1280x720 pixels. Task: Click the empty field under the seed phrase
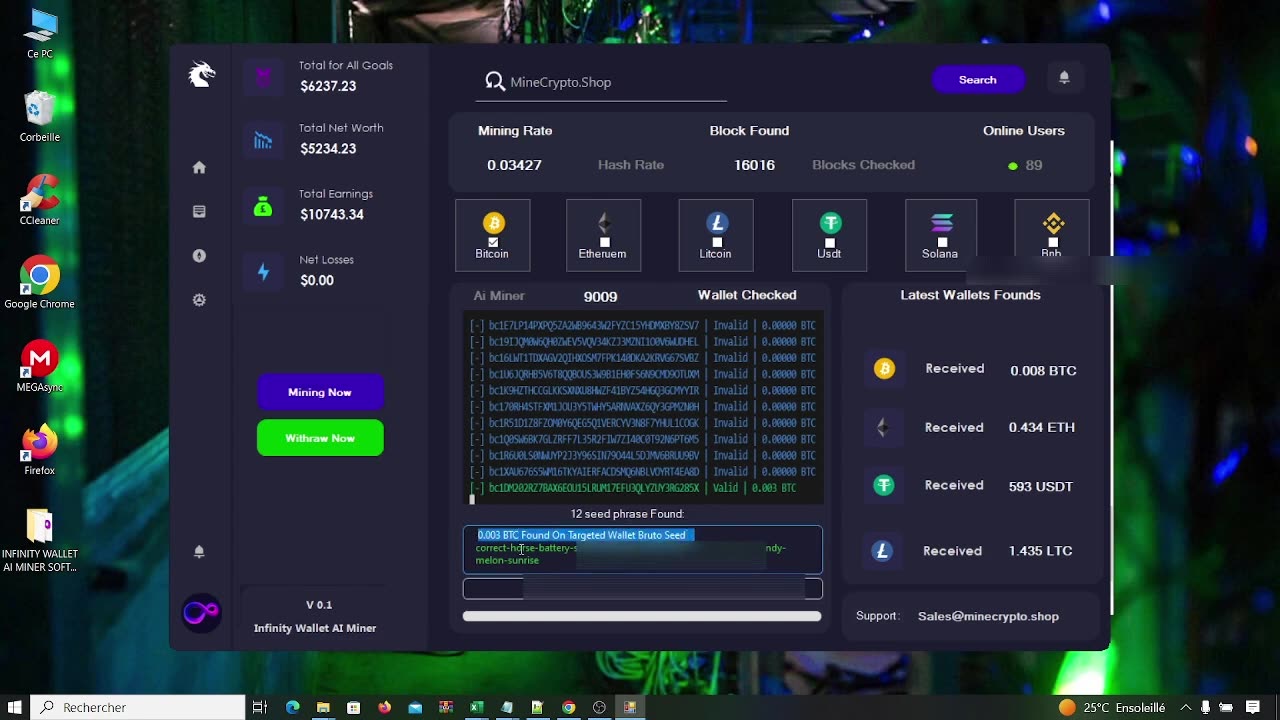(x=642, y=589)
